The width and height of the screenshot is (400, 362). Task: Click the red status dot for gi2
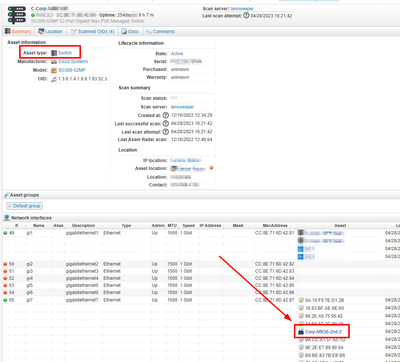[x=5, y=264]
